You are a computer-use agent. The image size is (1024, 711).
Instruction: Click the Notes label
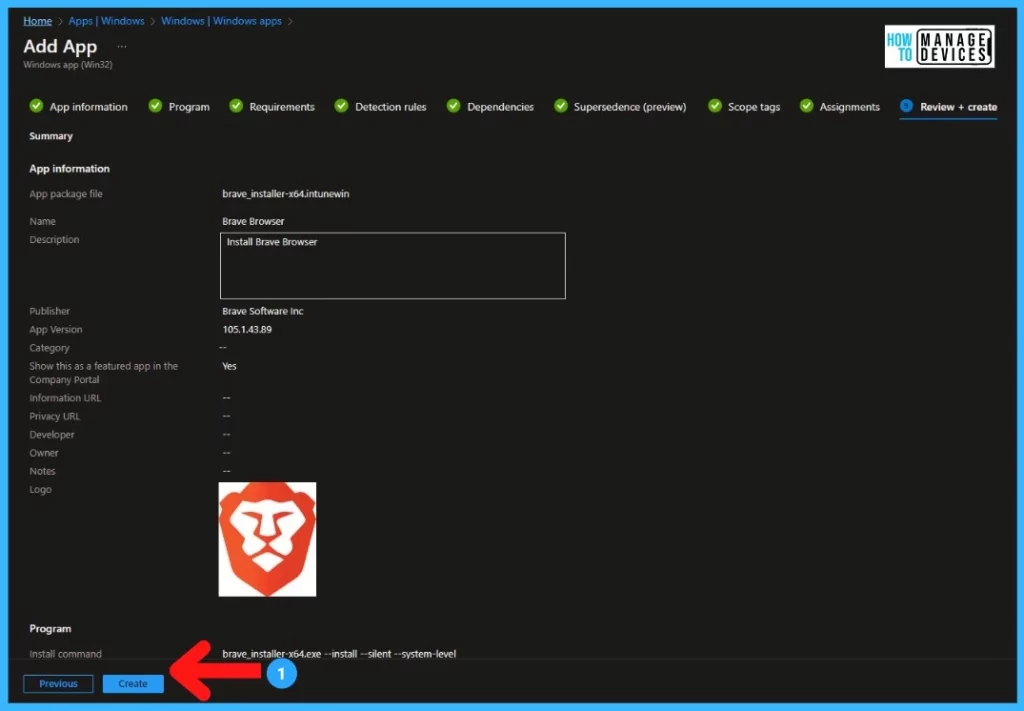pyautogui.click(x=42, y=471)
